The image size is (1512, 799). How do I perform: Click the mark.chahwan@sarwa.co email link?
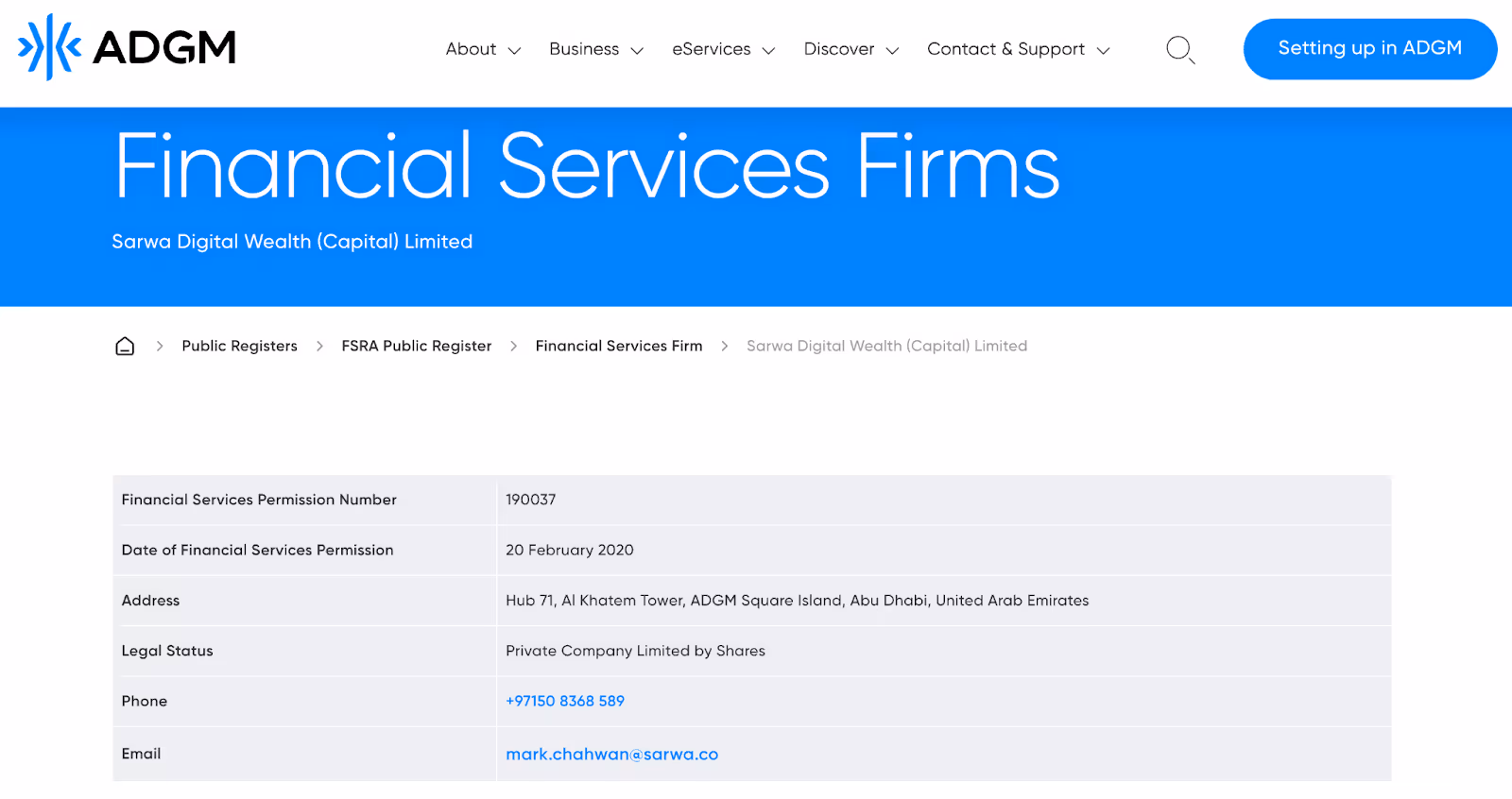(x=612, y=755)
